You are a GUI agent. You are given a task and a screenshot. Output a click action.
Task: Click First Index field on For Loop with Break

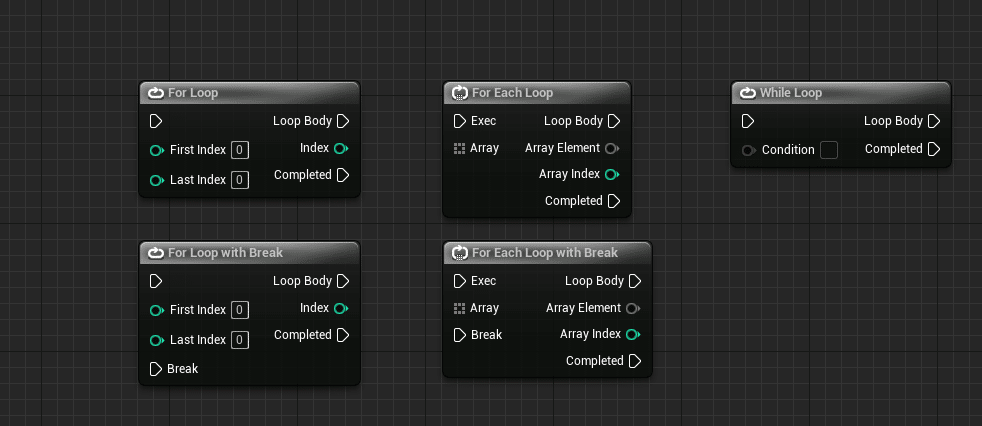pos(240,309)
